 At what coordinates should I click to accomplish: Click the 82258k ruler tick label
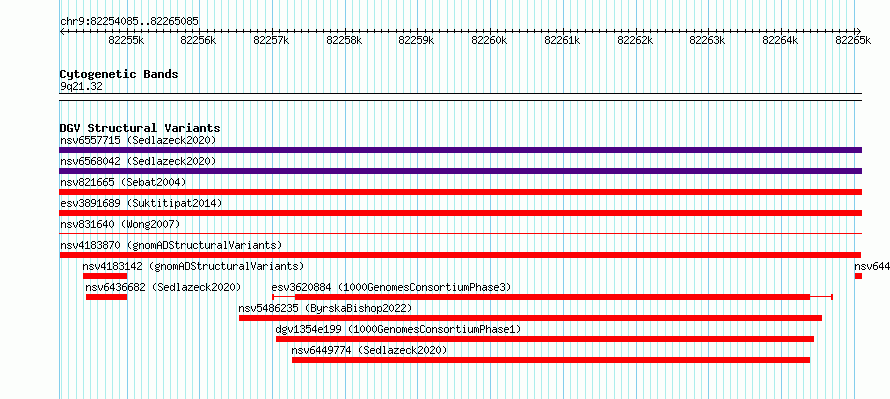(x=345, y=40)
